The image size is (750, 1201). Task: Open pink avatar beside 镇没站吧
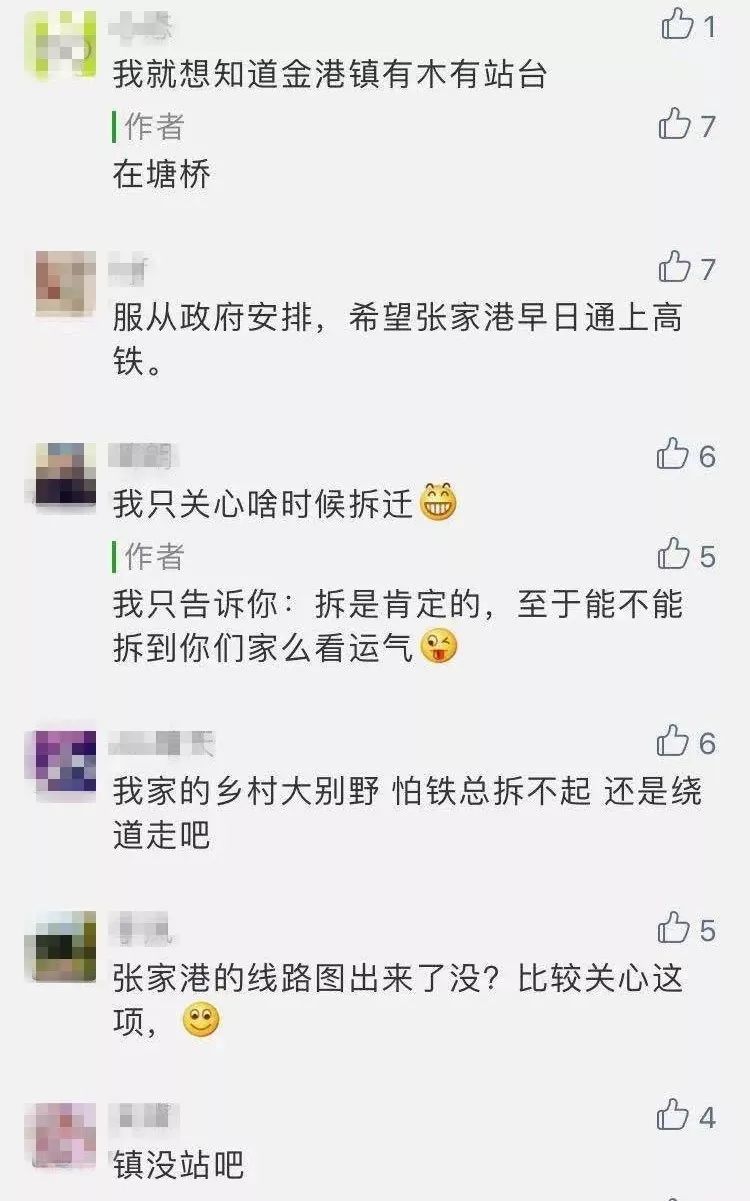[66, 1134]
